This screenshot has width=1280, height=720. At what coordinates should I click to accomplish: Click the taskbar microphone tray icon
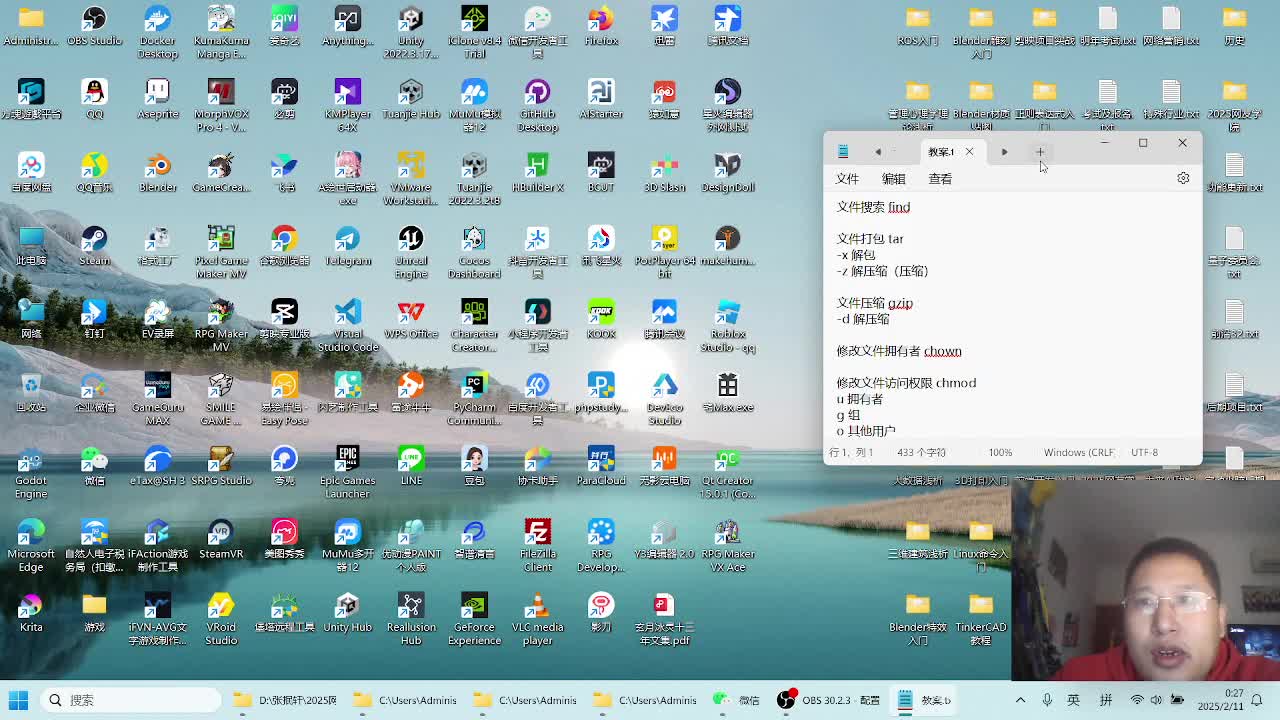(x=1047, y=700)
